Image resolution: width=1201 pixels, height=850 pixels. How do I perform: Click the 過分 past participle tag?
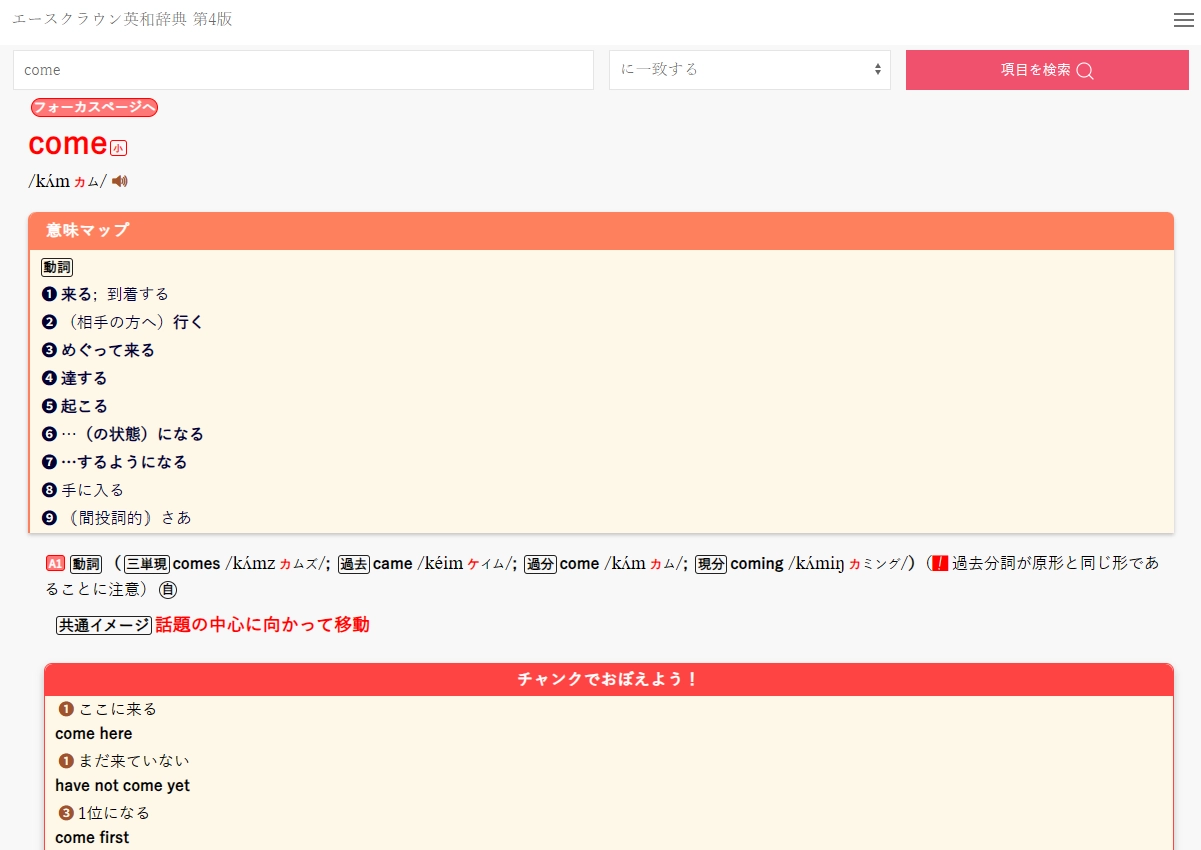(x=541, y=564)
